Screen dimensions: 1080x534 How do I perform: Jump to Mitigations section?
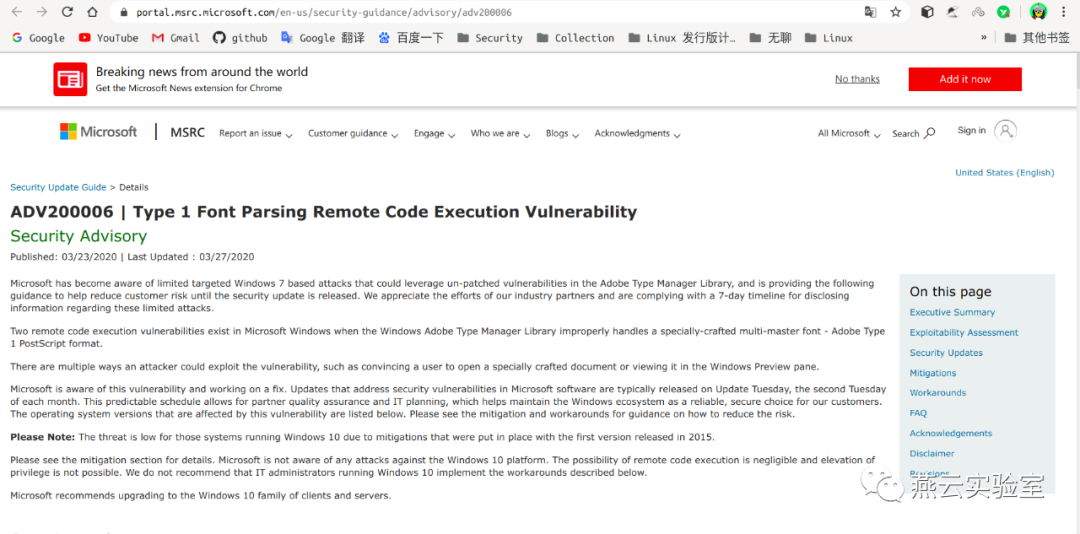(933, 373)
